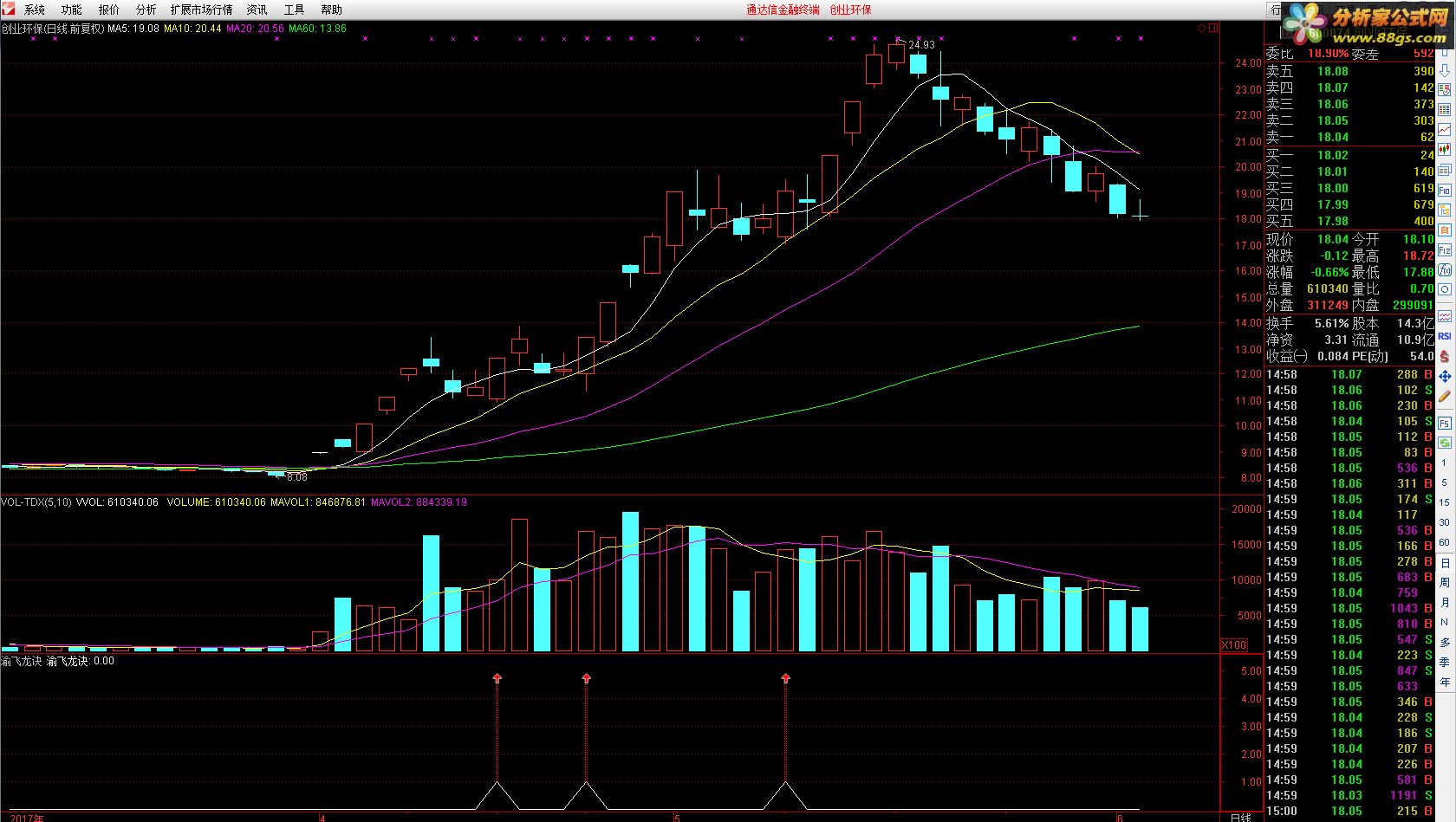This screenshot has width=1456, height=822.
Task: Click the 15:00 last trade row
Action: click(x=1349, y=812)
